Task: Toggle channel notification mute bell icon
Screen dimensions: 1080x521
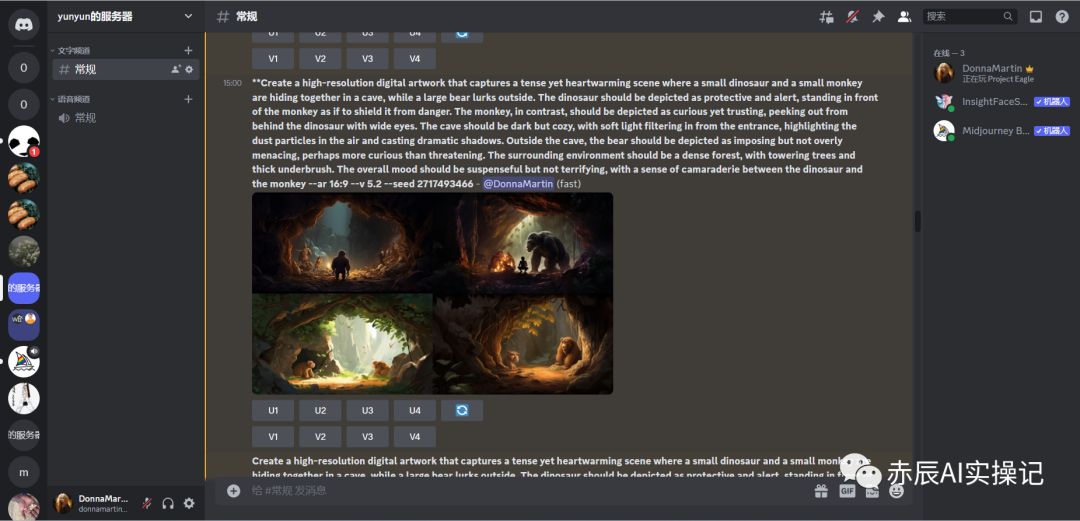Action: pos(852,17)
